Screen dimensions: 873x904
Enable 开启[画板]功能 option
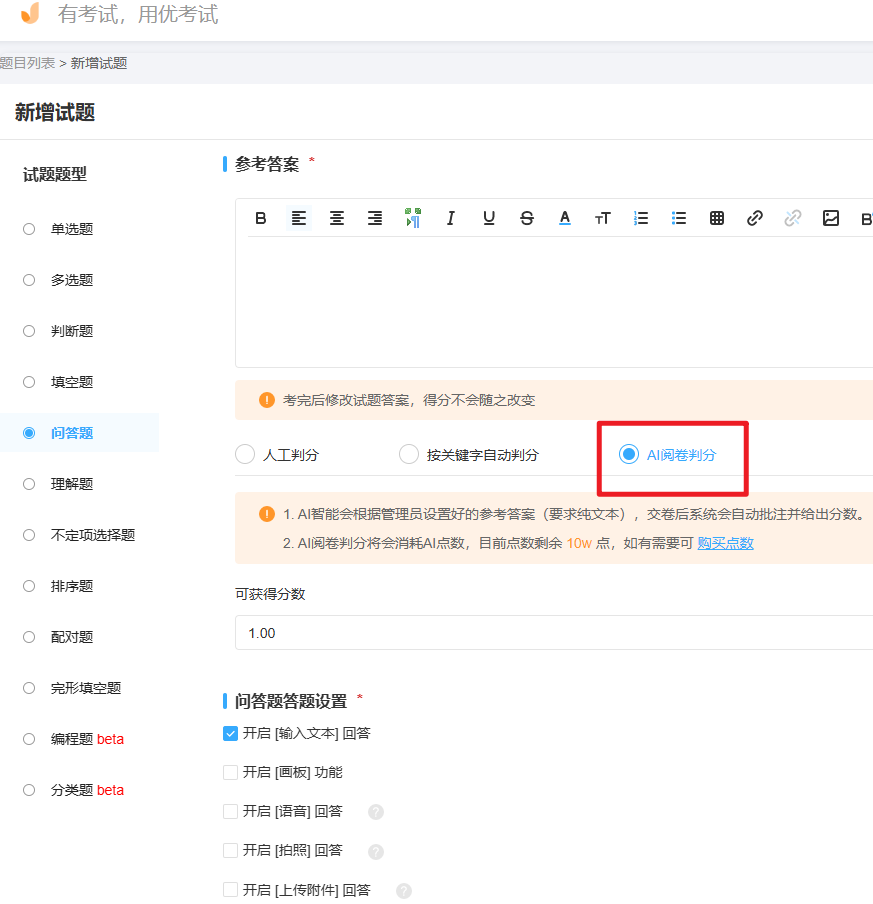pos(230,772)
